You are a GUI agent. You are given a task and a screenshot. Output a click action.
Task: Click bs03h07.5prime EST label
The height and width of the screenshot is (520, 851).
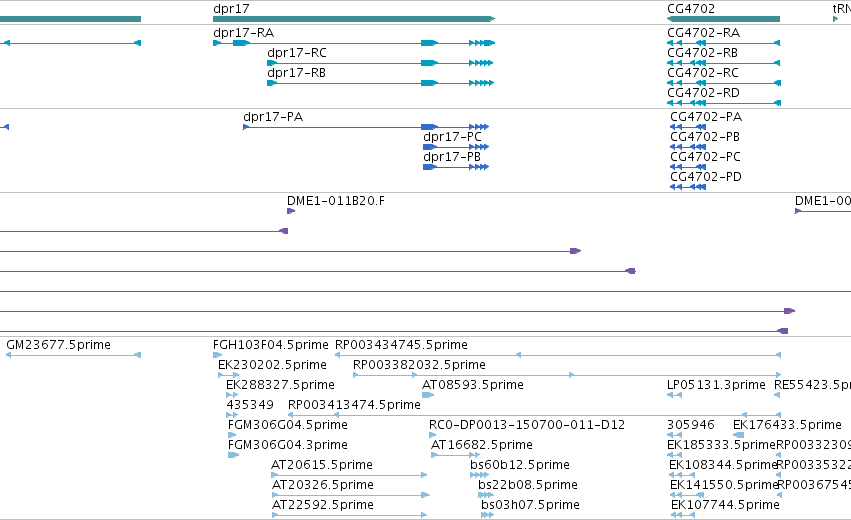click(530, 505)
